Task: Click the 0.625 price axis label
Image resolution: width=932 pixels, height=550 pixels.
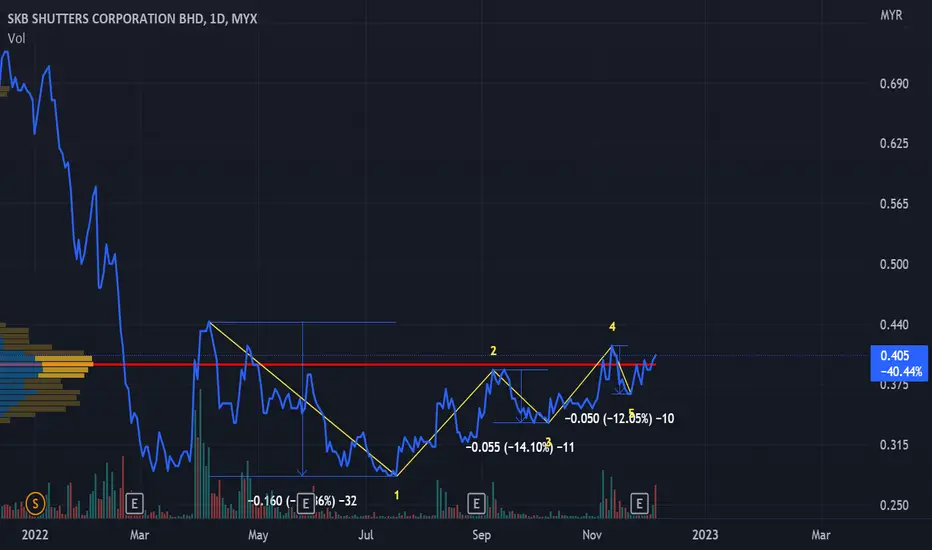Action: coord(894,143)
